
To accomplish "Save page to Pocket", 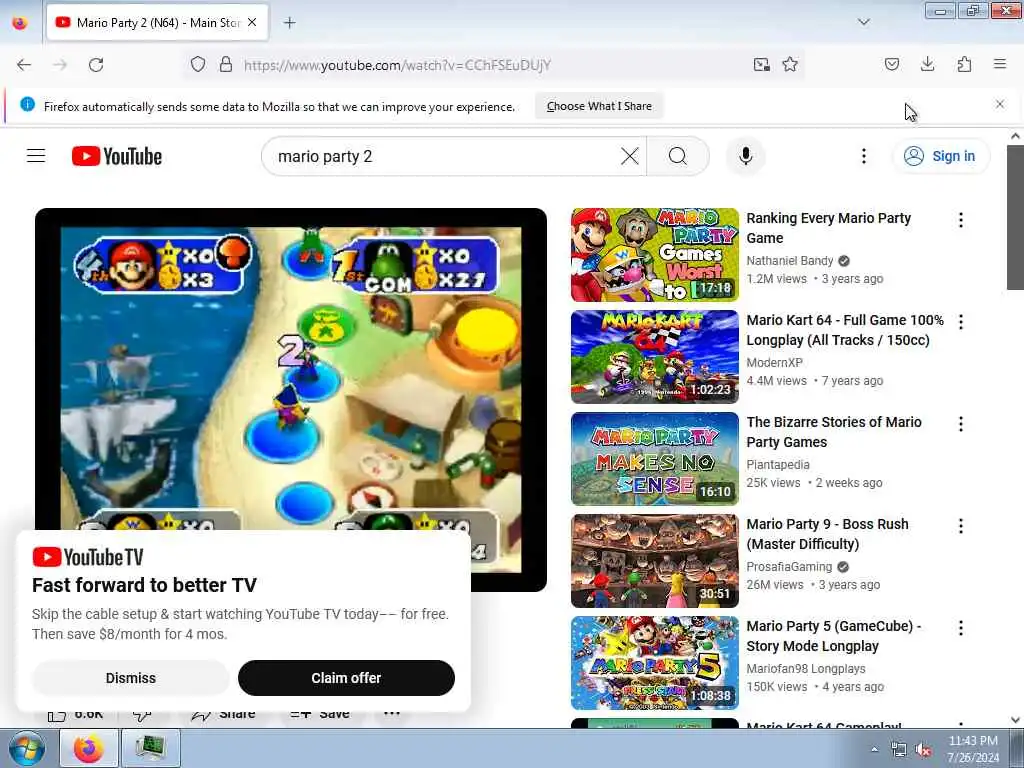I will point(891,65).
